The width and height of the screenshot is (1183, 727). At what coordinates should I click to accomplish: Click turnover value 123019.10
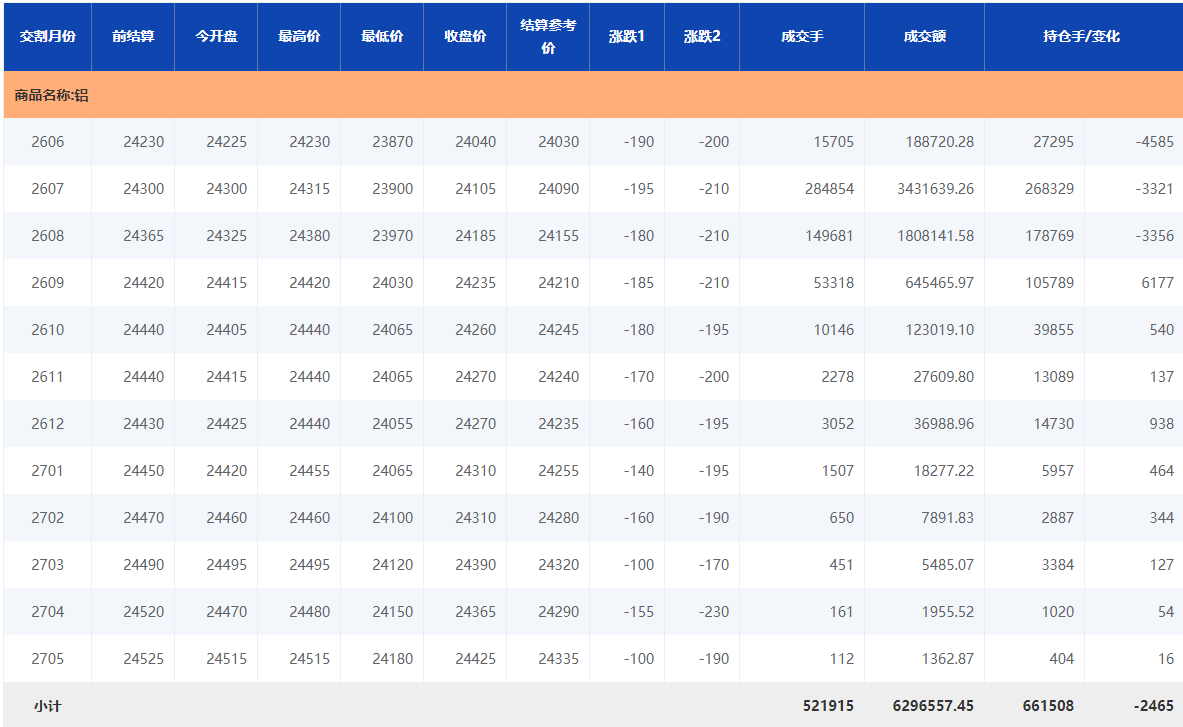(940, 330)
